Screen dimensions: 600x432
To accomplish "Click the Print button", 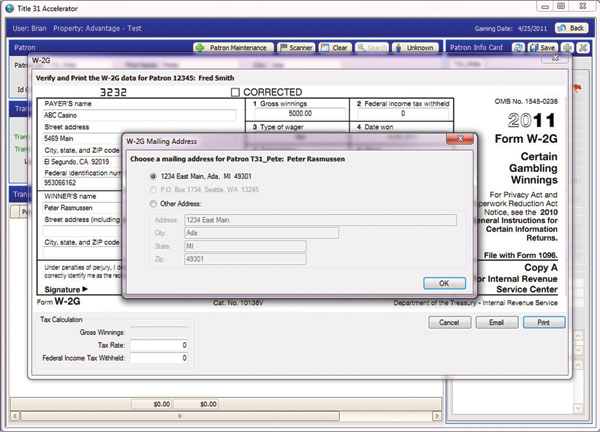I will point(543,323).
